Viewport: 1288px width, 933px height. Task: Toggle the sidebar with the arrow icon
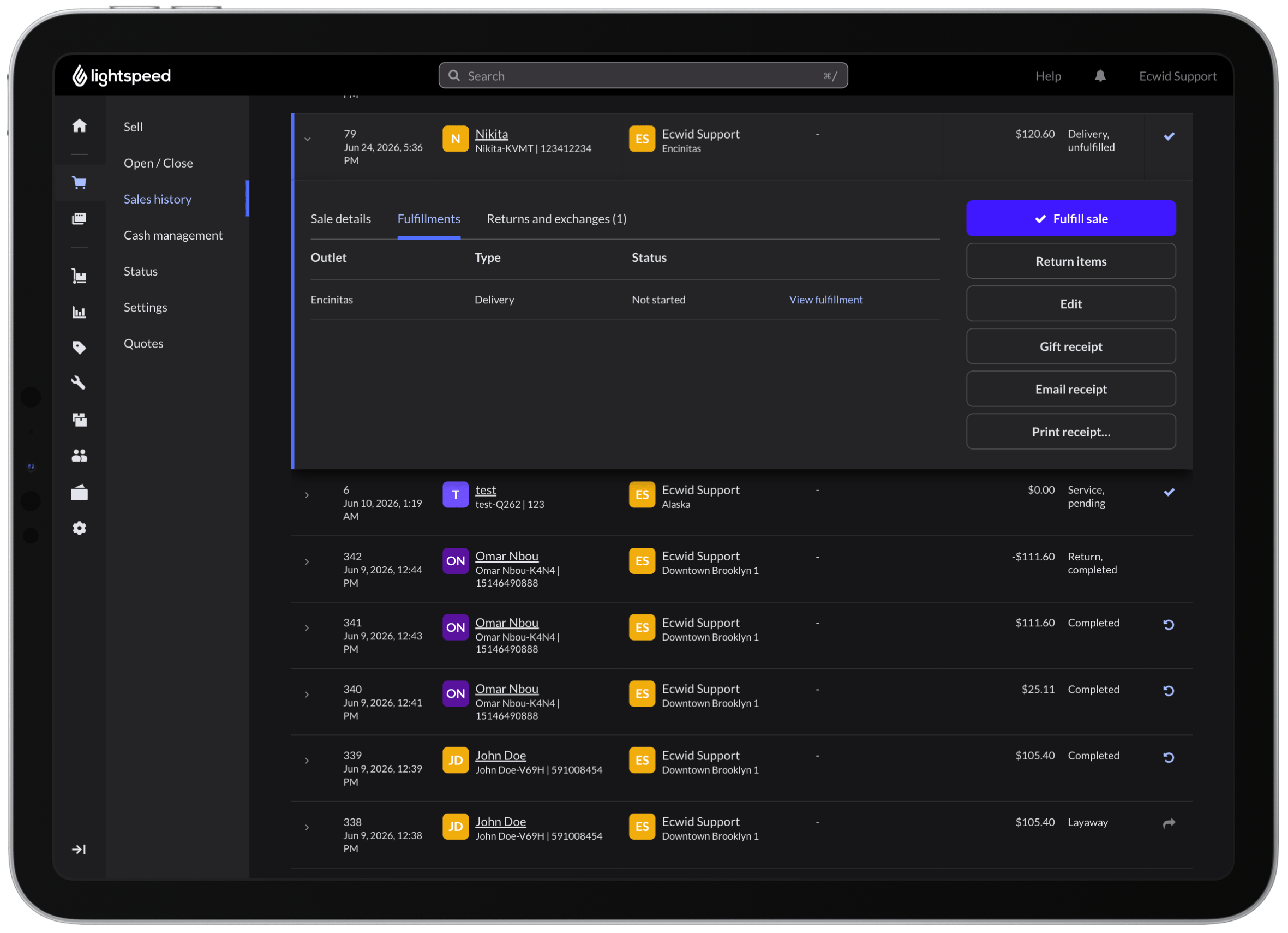tap(79, 850)
